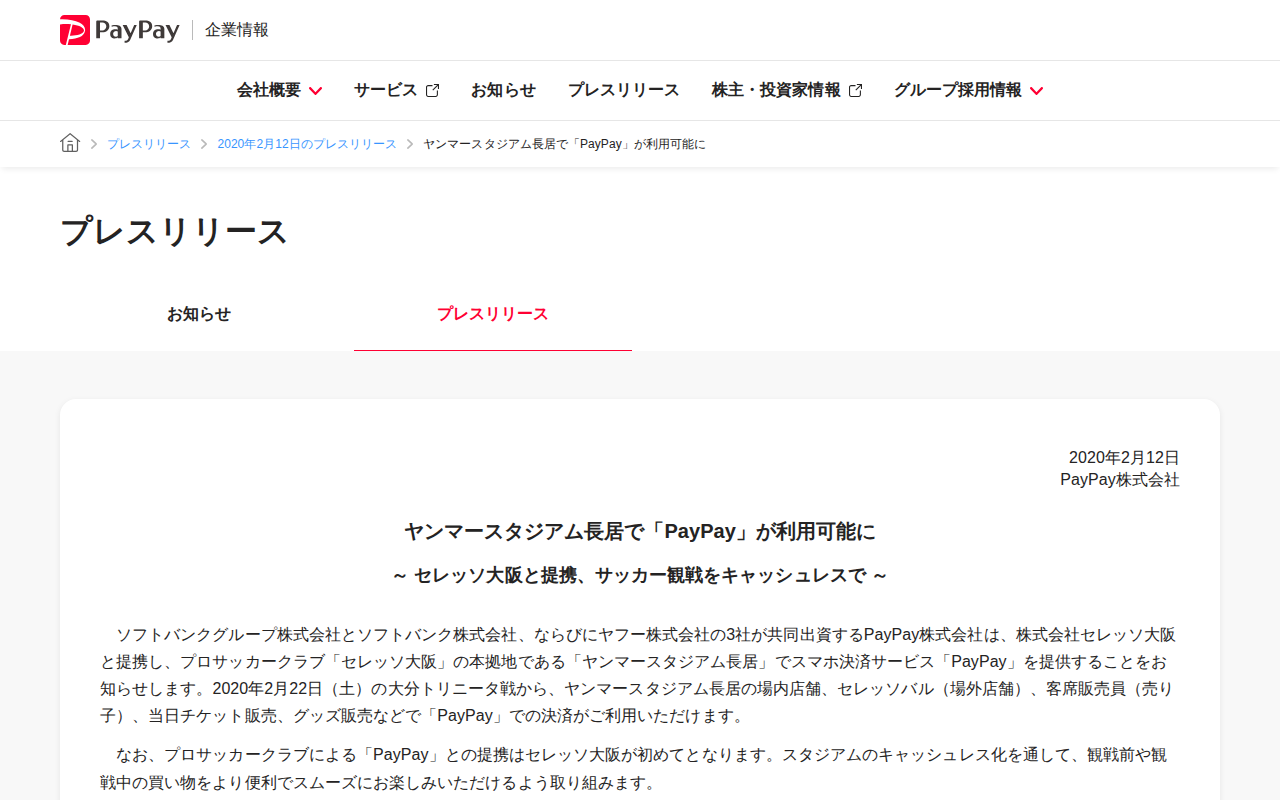Click the breadcrumb text ヤンマースタジアム長居で「PayPay」が利用可能に
The height and width of the screenshot is (800, 1280).
coord(564,144)
